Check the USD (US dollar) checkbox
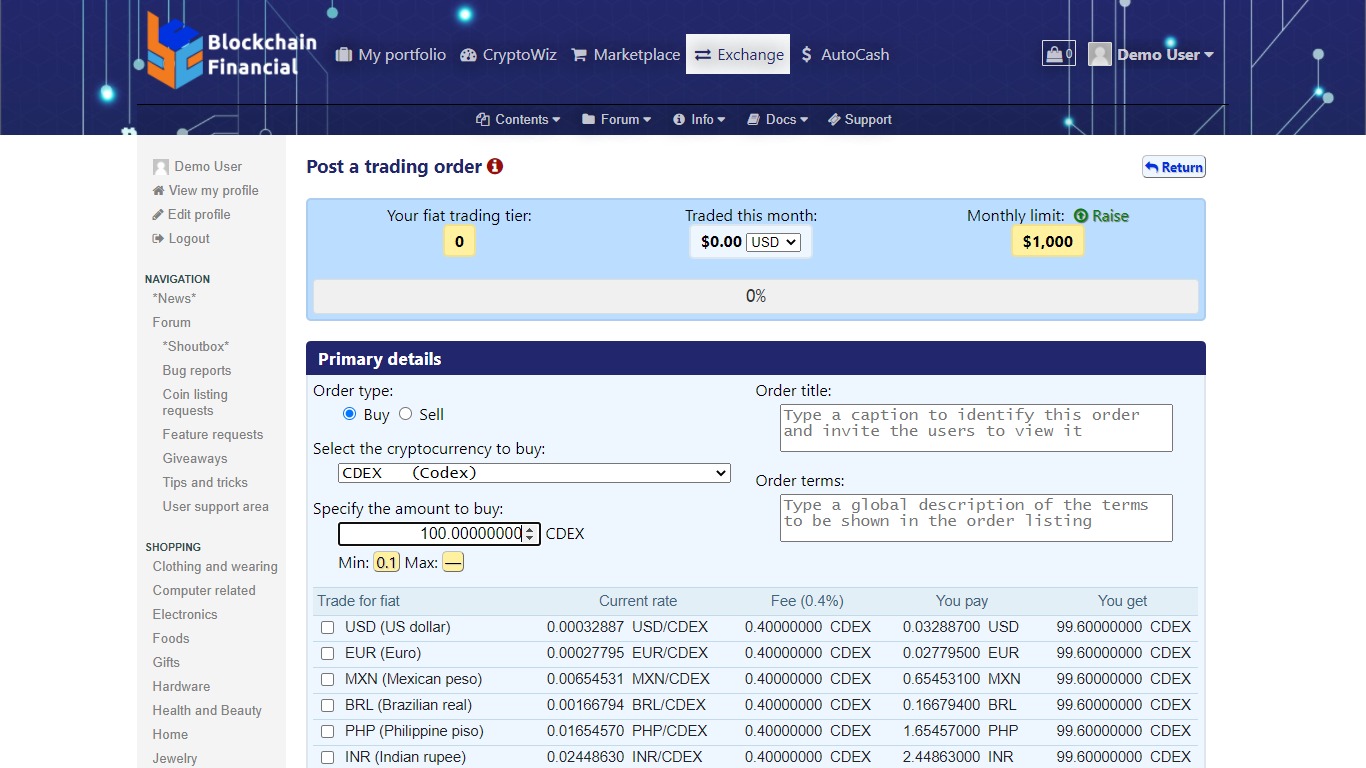 (x=328, y=628)
